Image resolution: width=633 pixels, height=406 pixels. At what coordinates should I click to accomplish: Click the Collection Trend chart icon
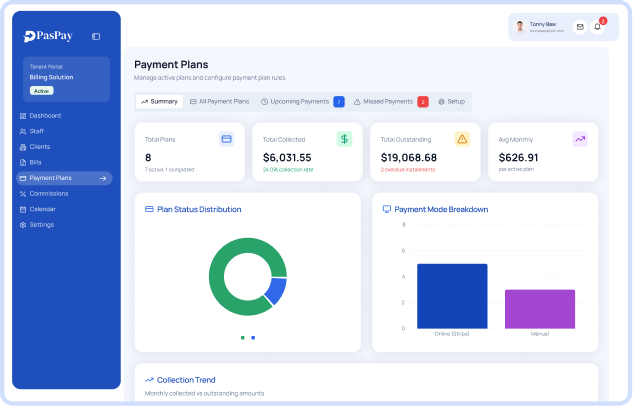pos(149,380)
